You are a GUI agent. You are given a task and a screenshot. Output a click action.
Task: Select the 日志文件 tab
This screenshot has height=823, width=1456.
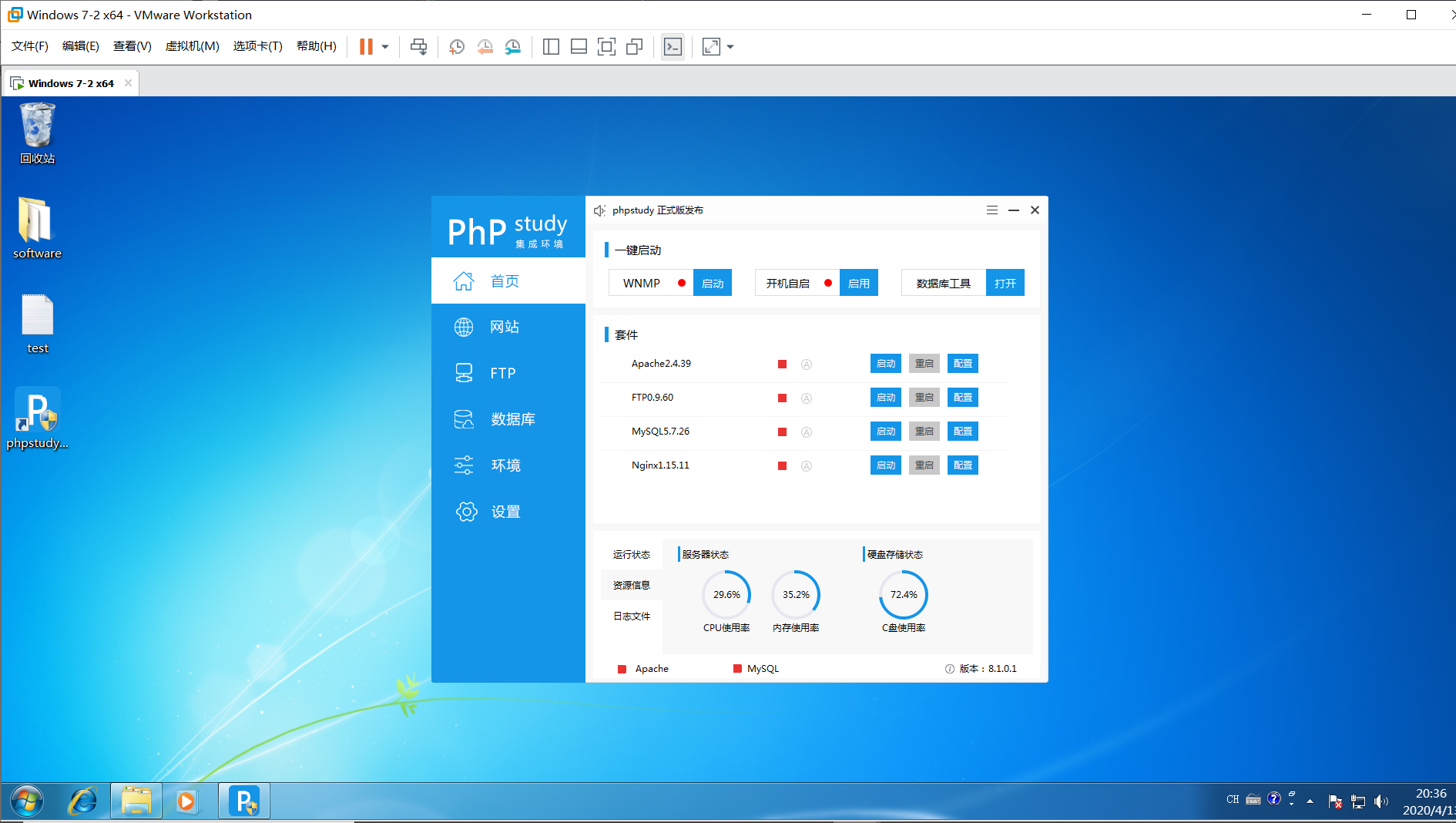click(632, 616)
